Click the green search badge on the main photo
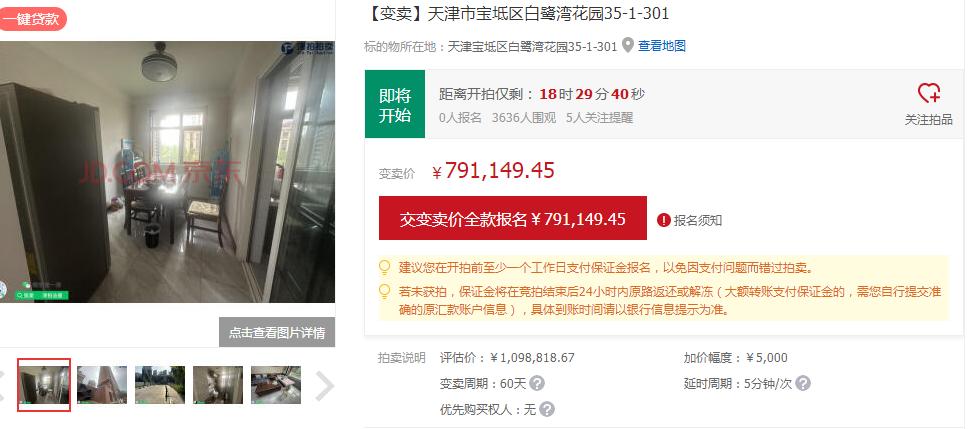969x429 pixels. [x=27, y=296]
